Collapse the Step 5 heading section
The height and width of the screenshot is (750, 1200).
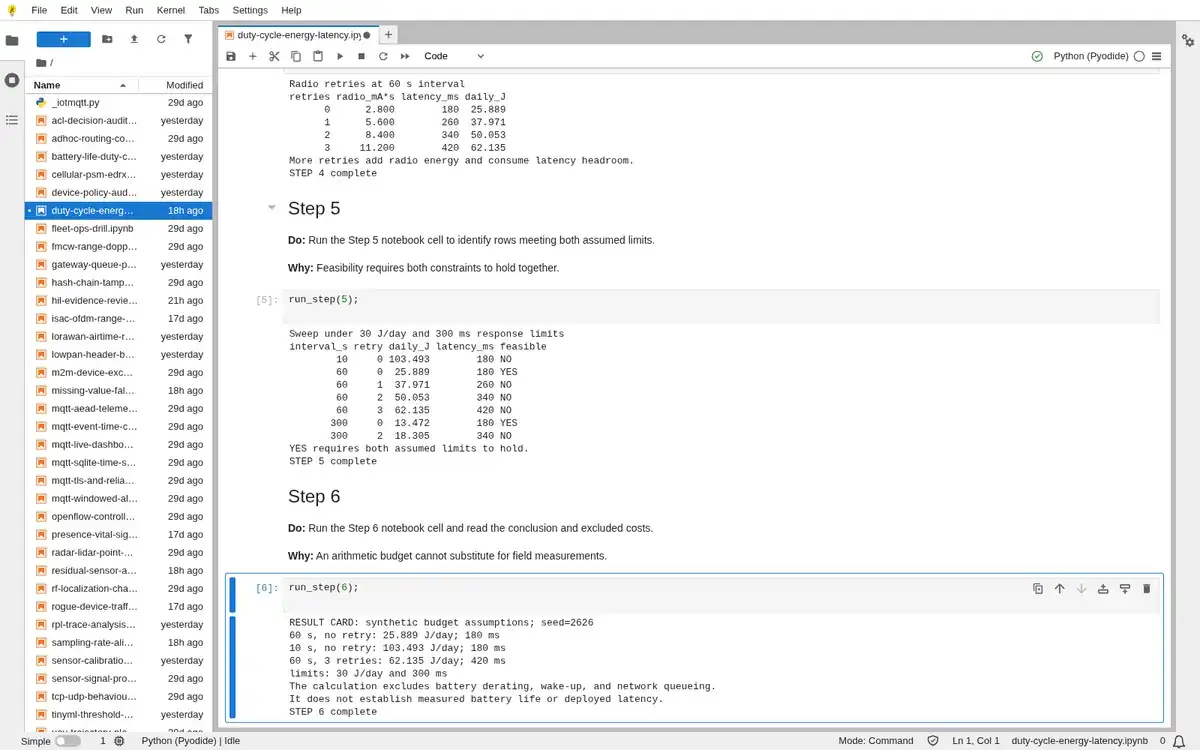click(271, 208)
